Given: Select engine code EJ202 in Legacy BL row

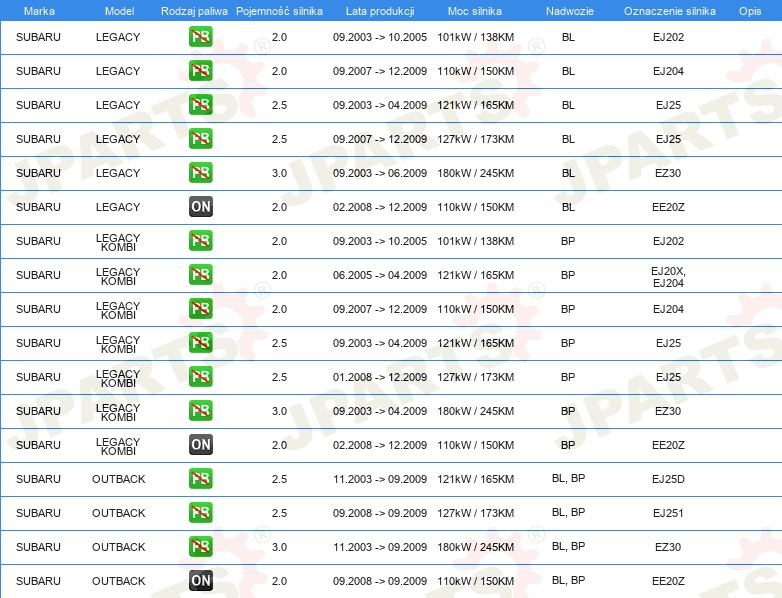Looking at the screenshot, I should coord(668,37).
